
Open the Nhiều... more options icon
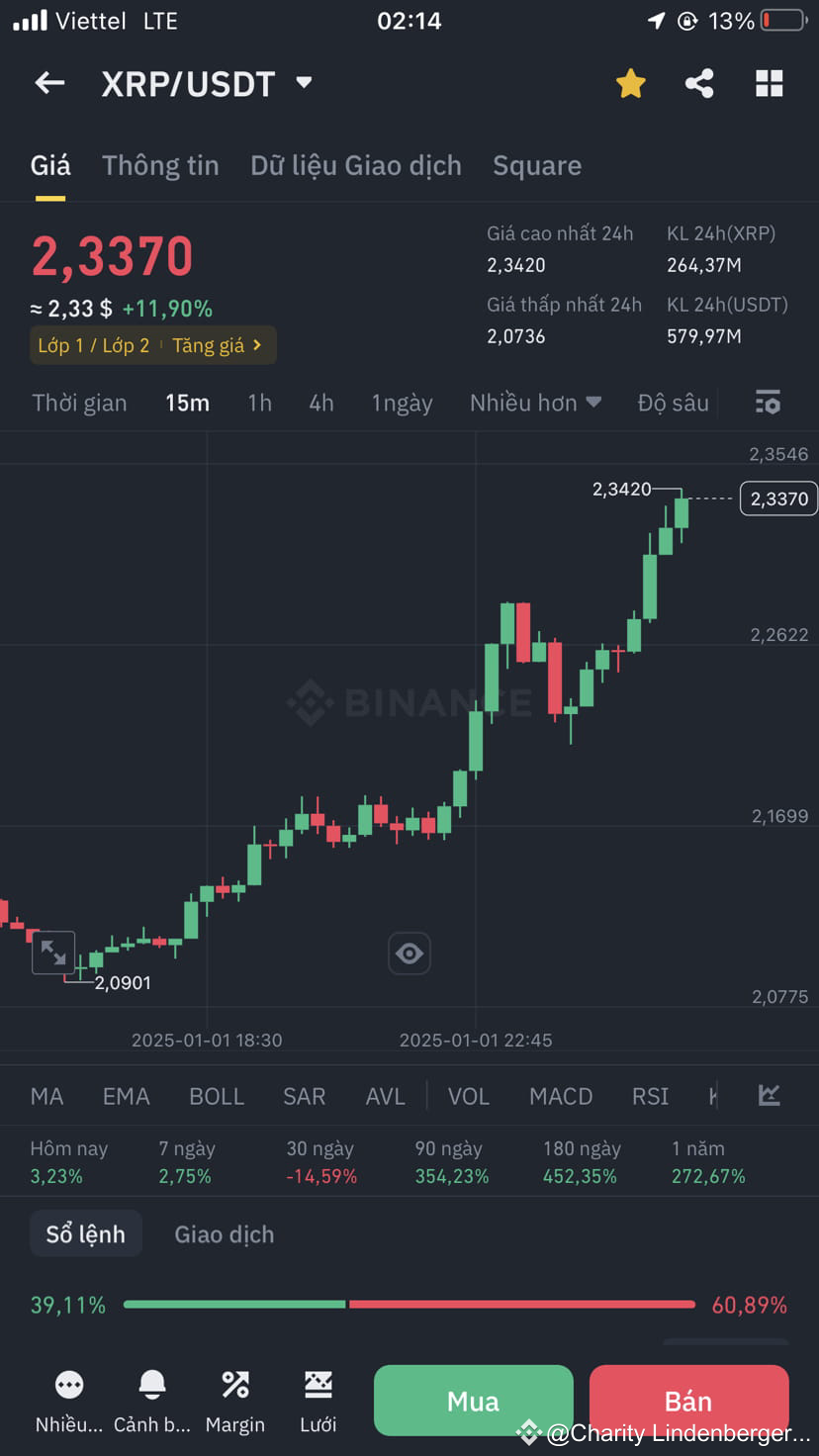click(x=69, y=1385)
